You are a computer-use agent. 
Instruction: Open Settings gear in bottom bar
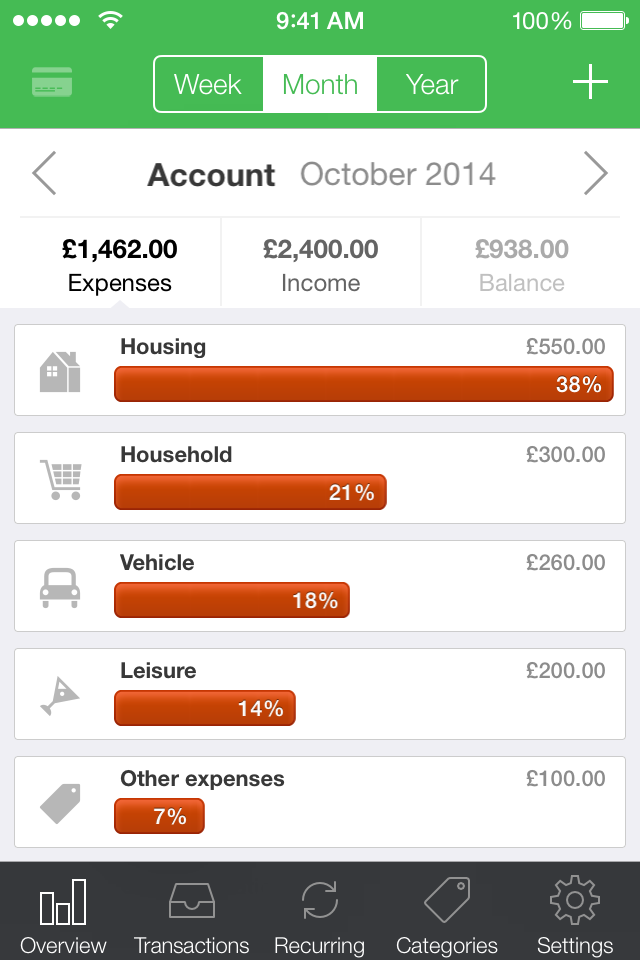click(574, 916)
